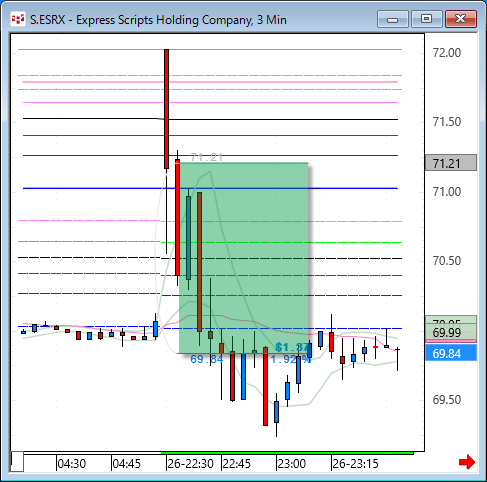
Task: Click the 69.99 price label on axis
Action: (x=451, y=332)
